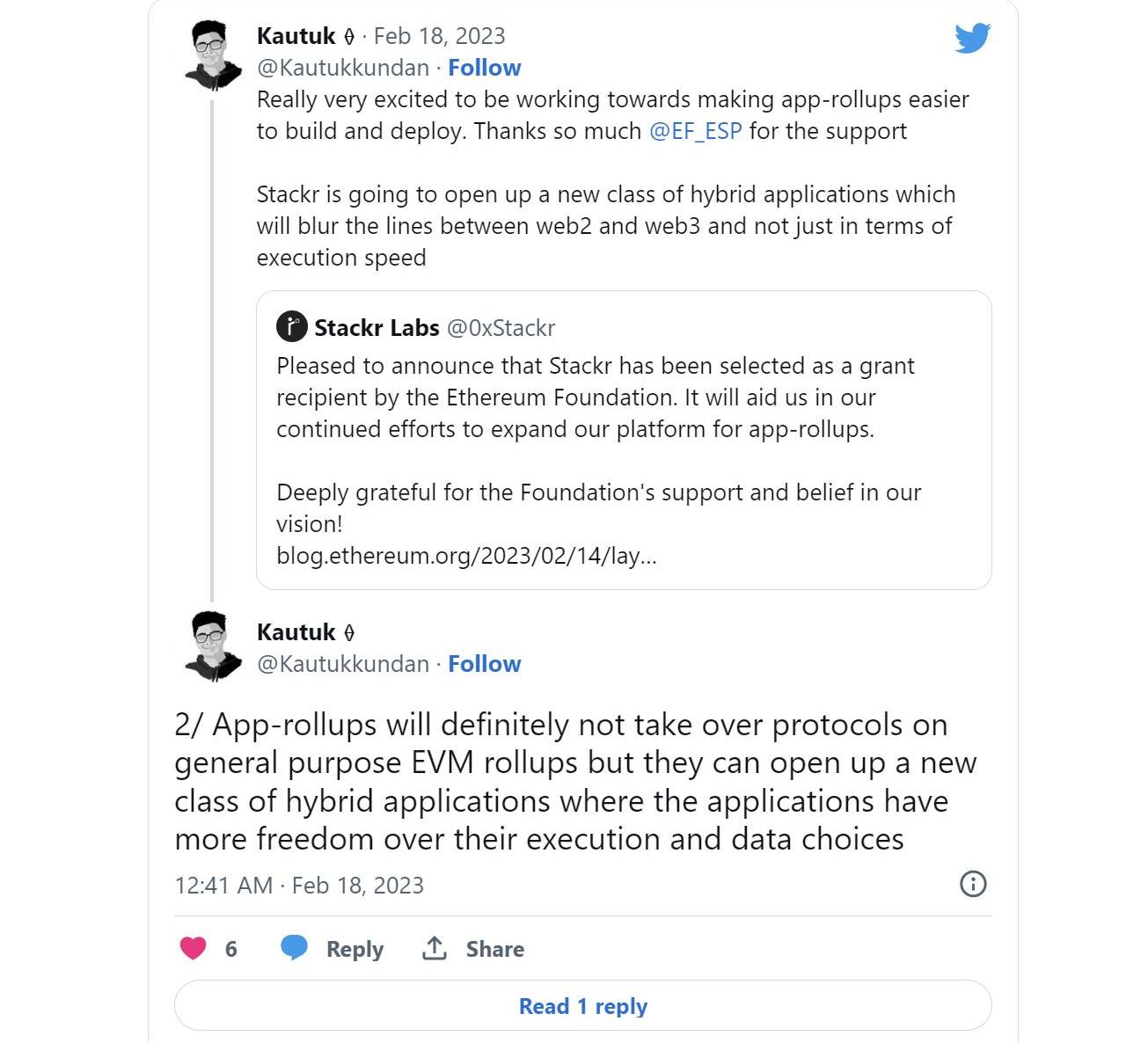
Task: Click the Share upload arrow icon
Action: tap(435, 948)
